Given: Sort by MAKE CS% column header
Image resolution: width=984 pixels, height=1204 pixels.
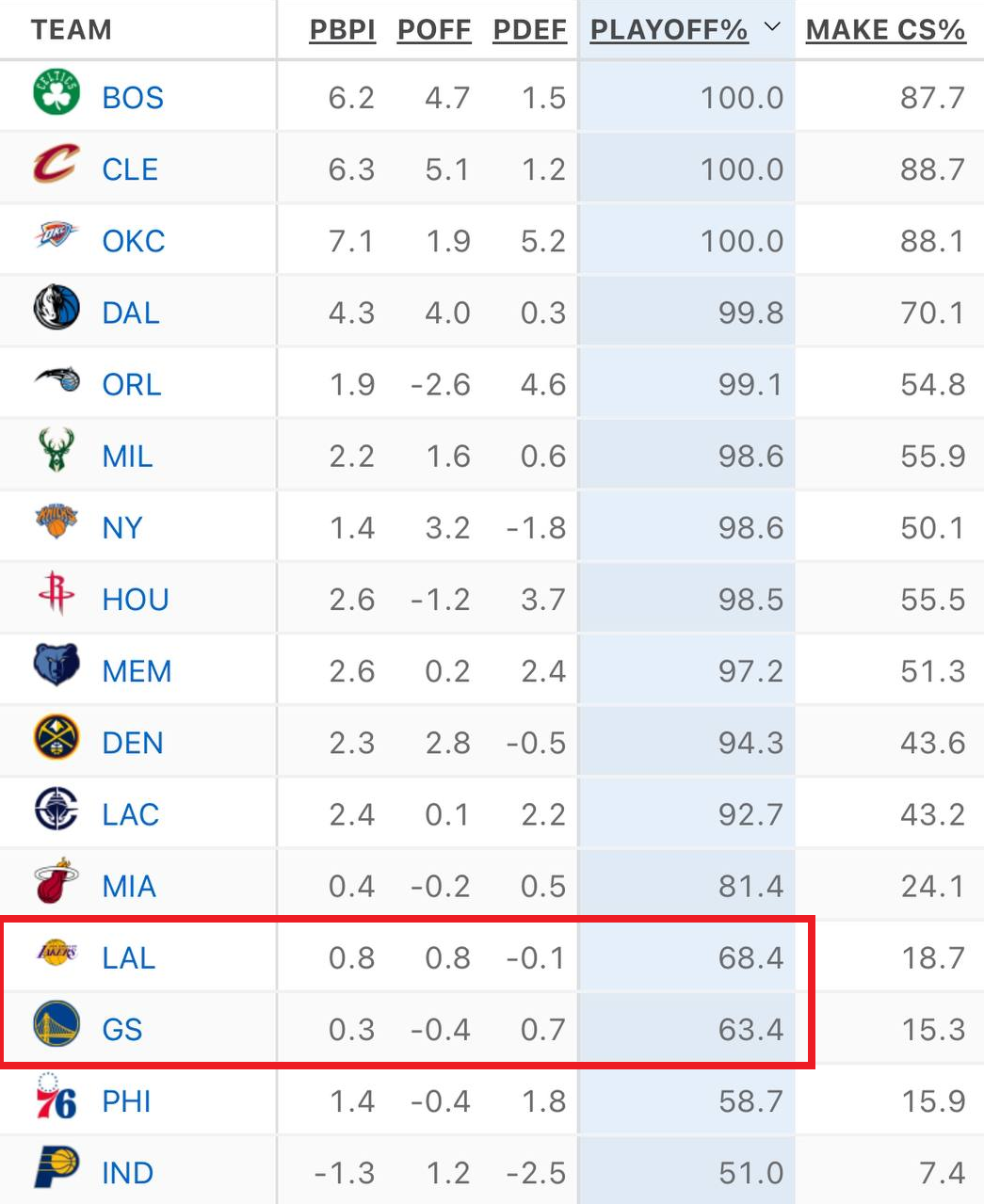Looking at the screenshot, I should click(x=885, y=30).
